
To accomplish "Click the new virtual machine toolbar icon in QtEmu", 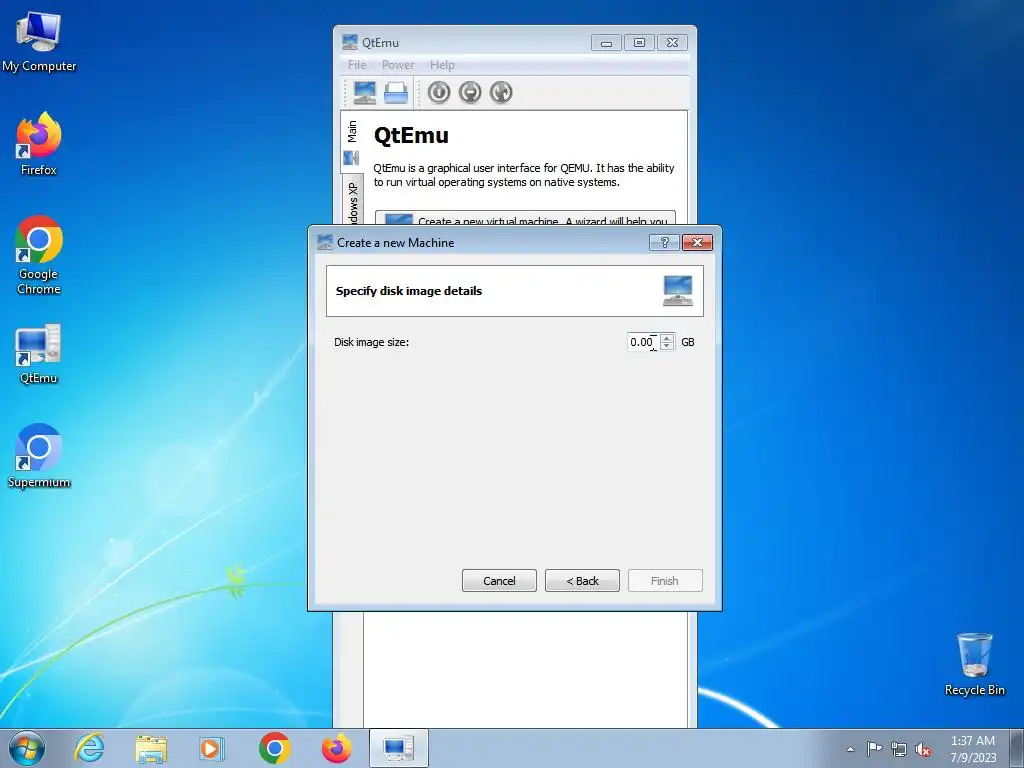I will point(364,92).
